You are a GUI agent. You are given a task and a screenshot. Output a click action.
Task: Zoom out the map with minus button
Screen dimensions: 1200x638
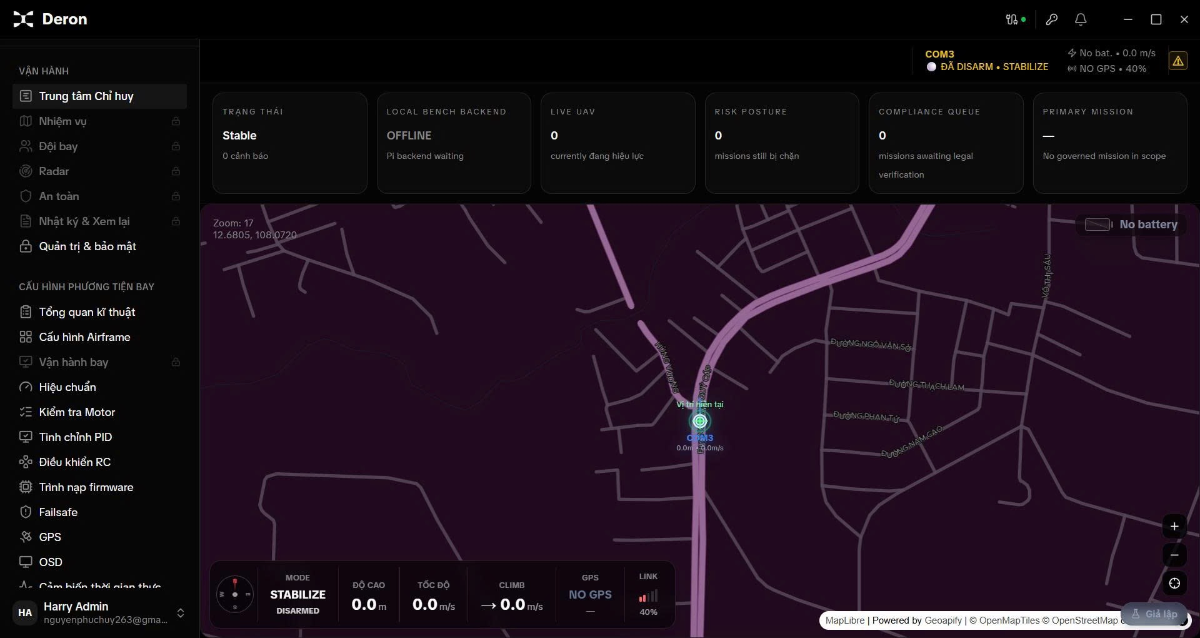click(x=1175, y=554)
